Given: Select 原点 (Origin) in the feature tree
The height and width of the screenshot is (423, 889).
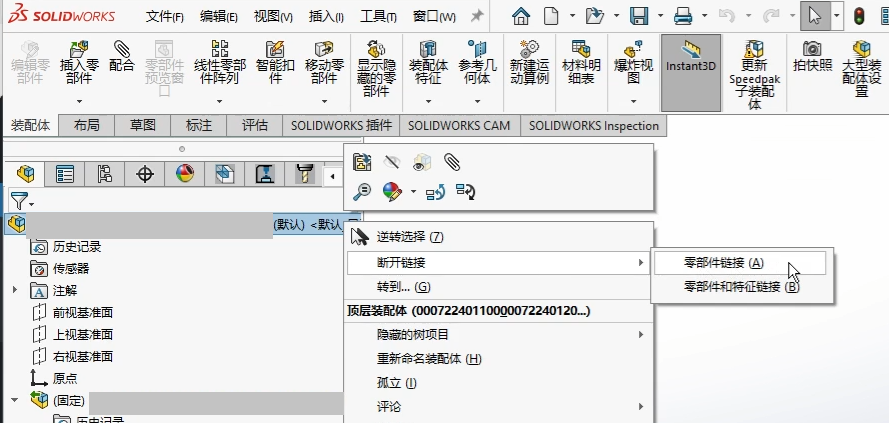Looking at the screenshot, I should [x=65, y=378].
